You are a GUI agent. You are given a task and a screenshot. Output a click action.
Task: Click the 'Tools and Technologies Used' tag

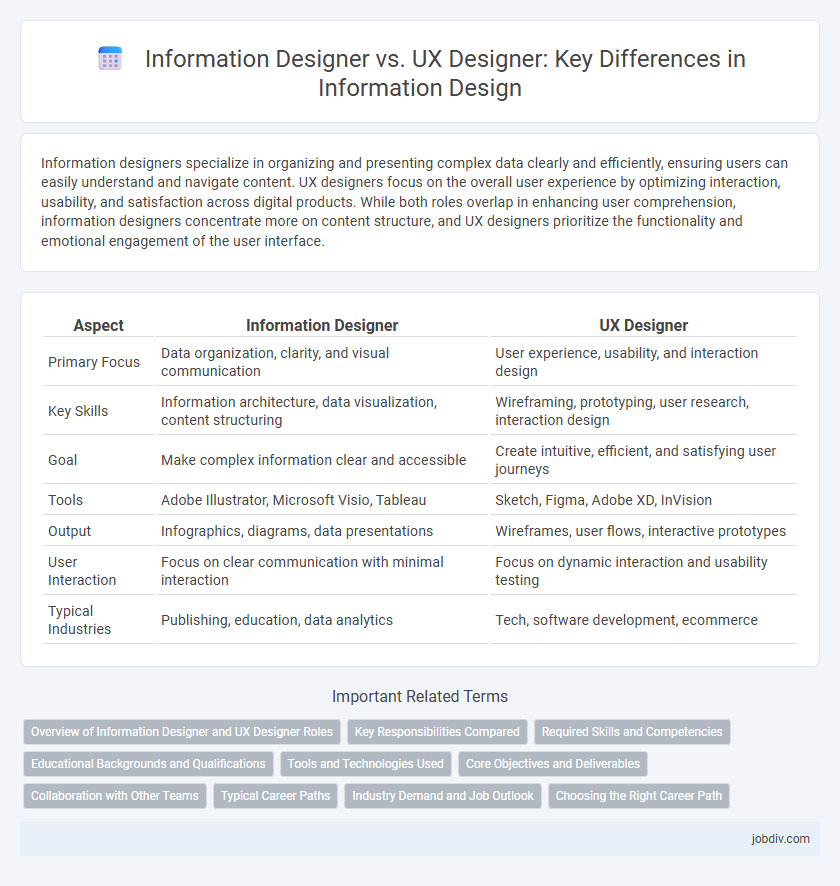click(365, 764)
